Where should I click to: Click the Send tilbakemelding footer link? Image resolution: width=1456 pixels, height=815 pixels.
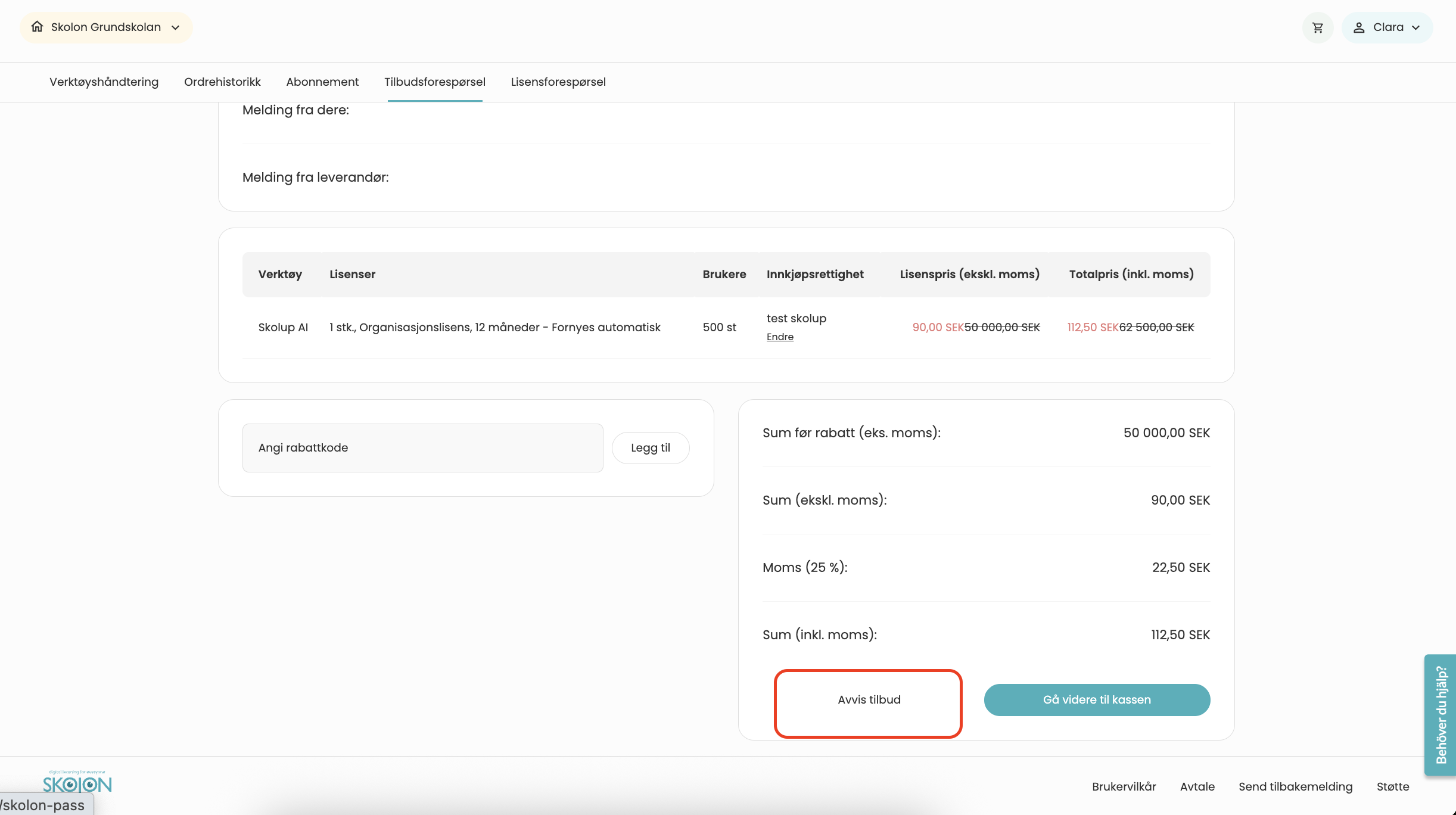pyautogui.click(x=1295, y=786)
